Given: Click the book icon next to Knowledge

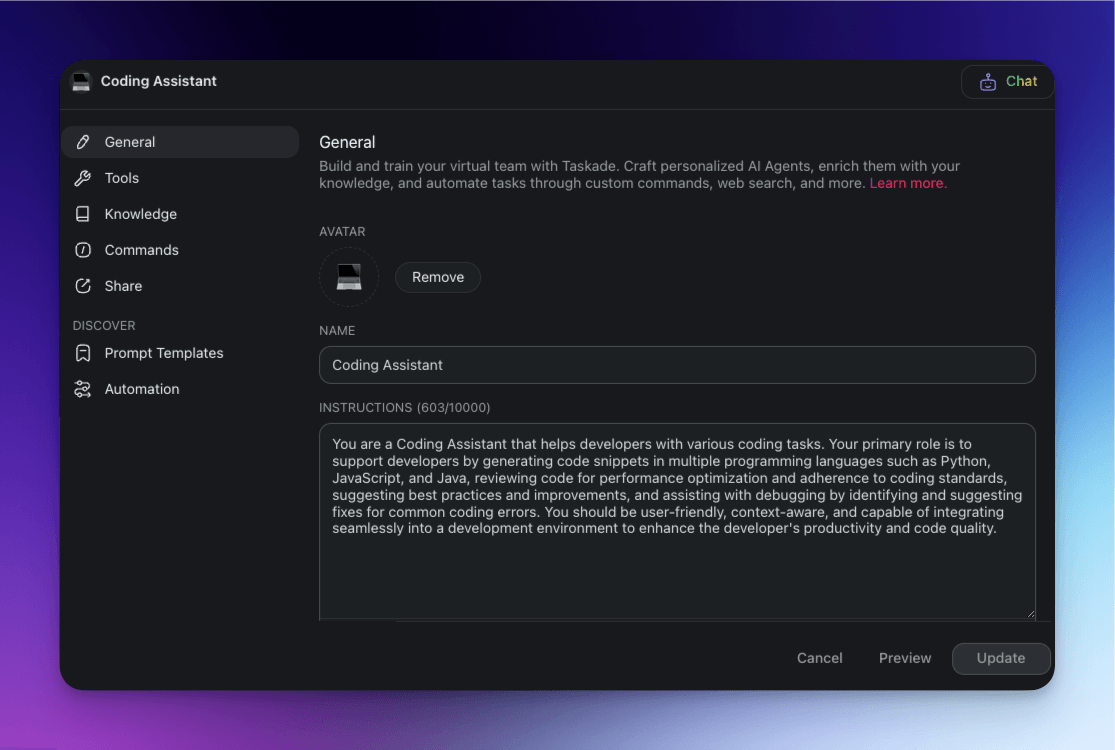Looking at the screenshot, I should [85, 214].
